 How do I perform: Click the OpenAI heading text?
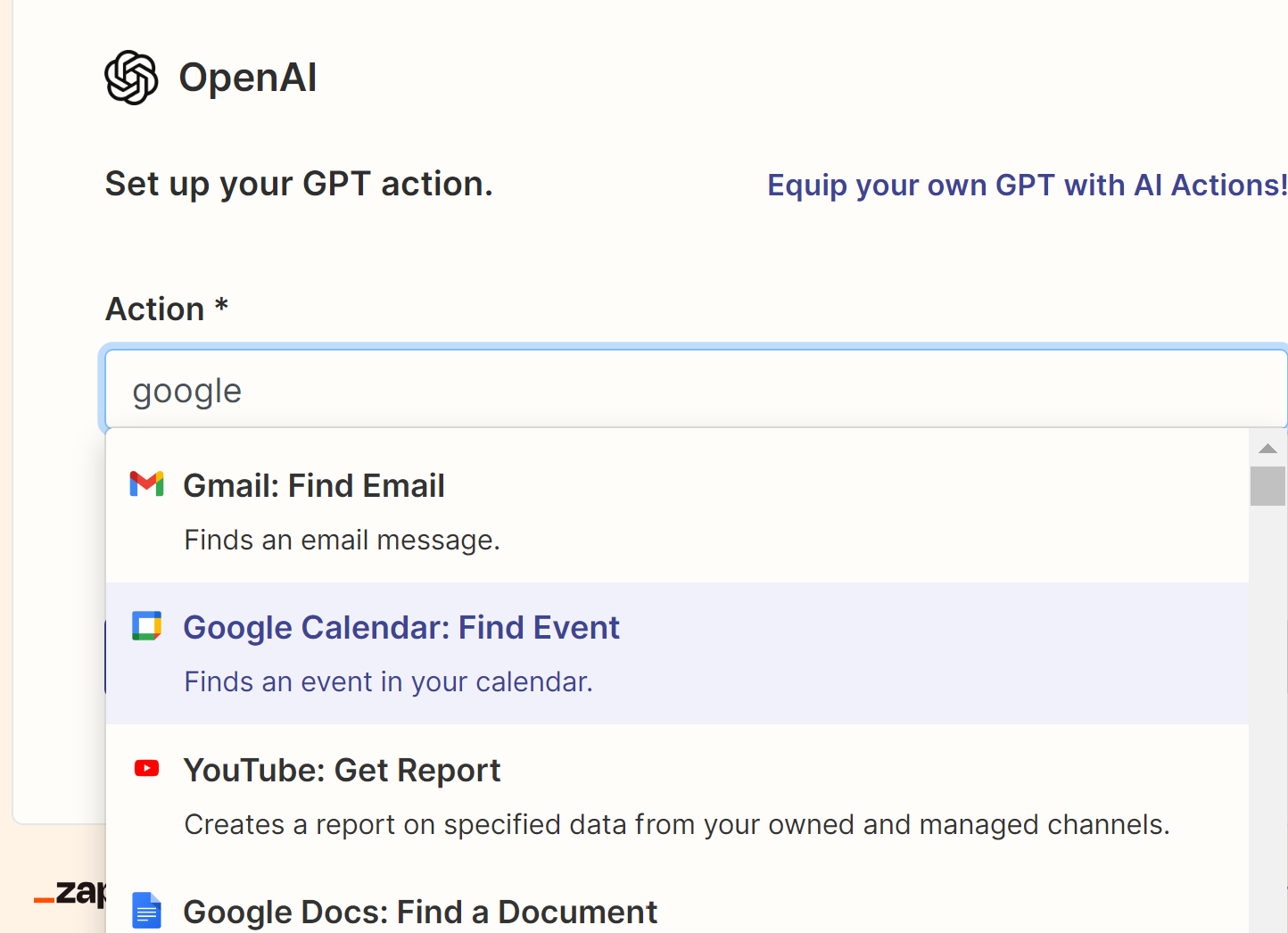click(x=248, y=78)
